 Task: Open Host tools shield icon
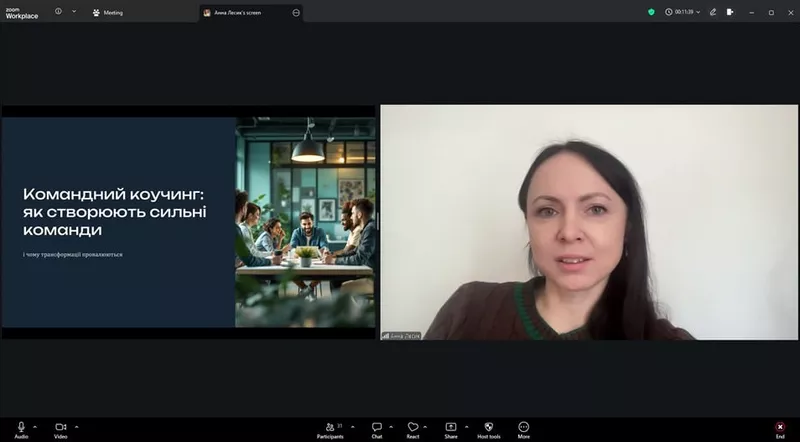pyautogui.click(x=488, y=427)
